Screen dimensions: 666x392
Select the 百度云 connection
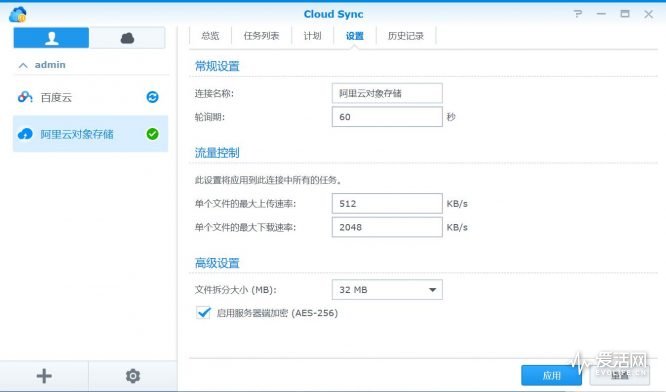pyautogui.click(x=90, y=97)
